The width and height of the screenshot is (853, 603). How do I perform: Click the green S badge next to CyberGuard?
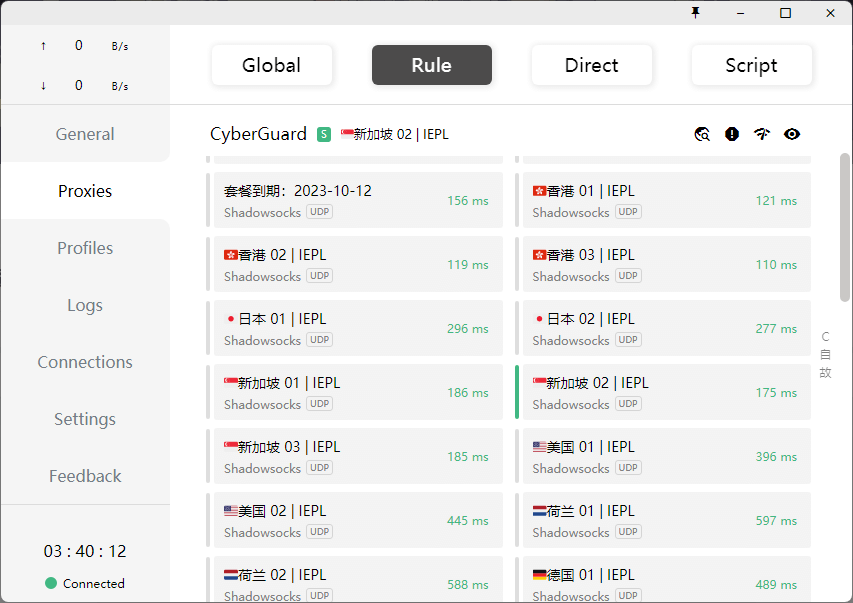[324, 134]
